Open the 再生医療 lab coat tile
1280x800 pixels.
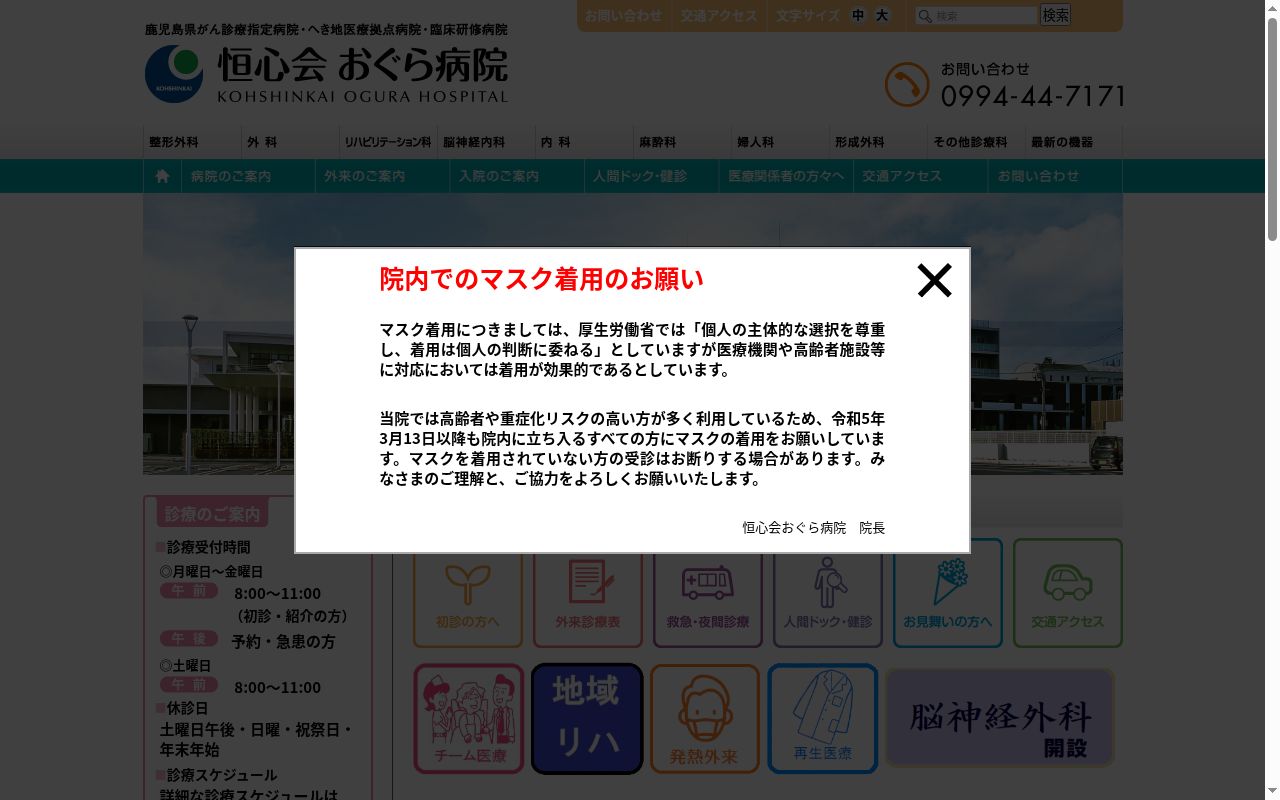pos(823,719)
